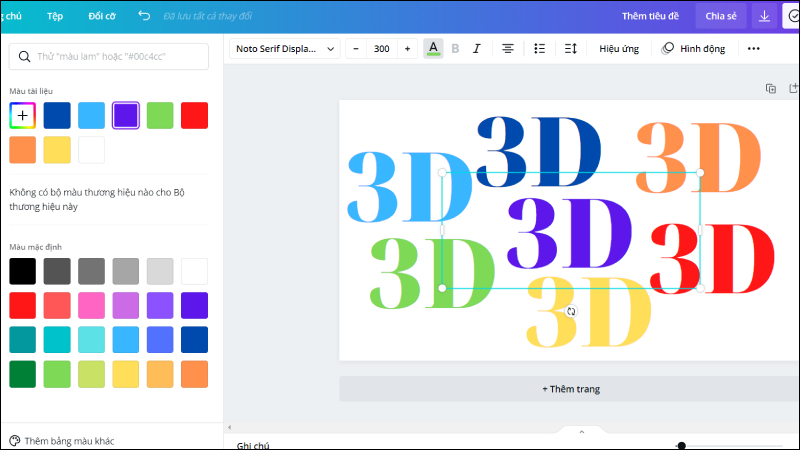Select white document color swatch
Image resolution: width=800 pixels, height=450 pixels.
click(x=91, y=149)
